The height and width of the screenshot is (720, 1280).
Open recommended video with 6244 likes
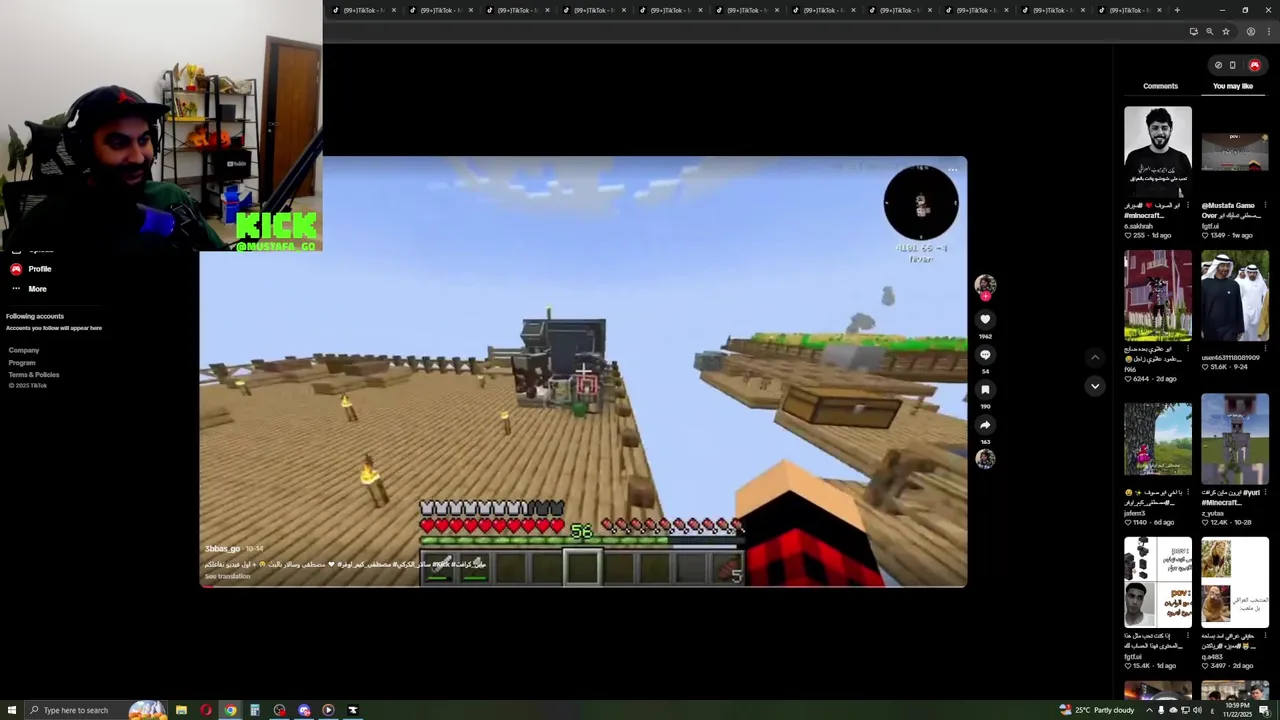click(1158, 296)
